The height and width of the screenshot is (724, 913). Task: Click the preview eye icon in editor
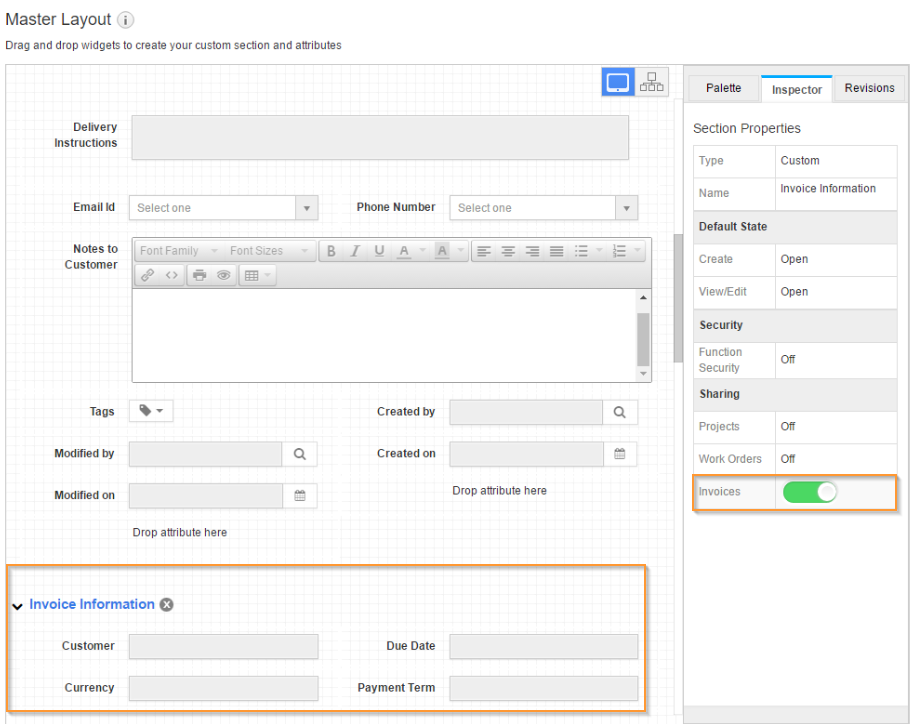tap(223, 275)
